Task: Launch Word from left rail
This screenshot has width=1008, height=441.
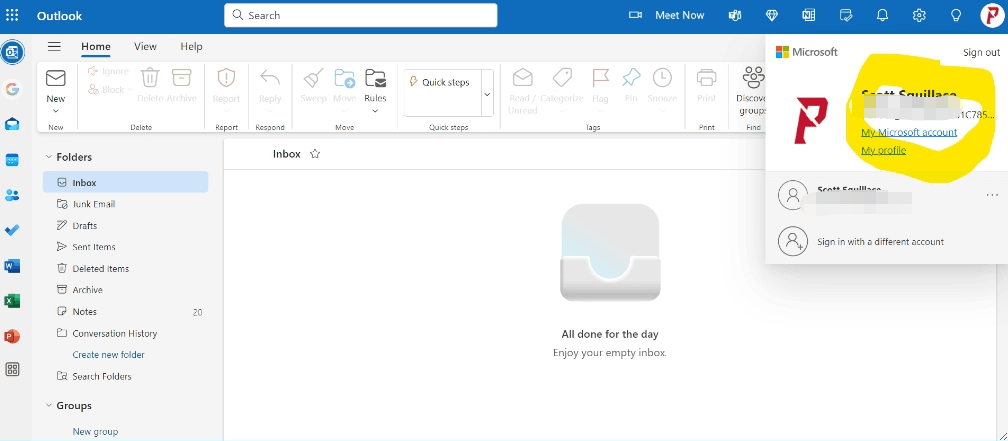Action: [12, 266]
